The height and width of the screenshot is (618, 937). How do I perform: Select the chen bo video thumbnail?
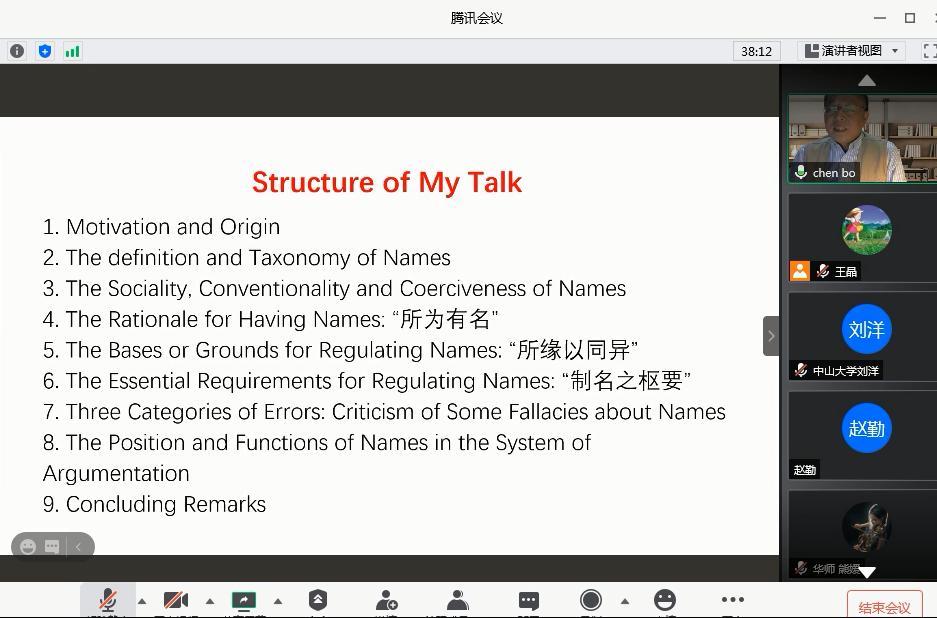(x=862, y=139)
